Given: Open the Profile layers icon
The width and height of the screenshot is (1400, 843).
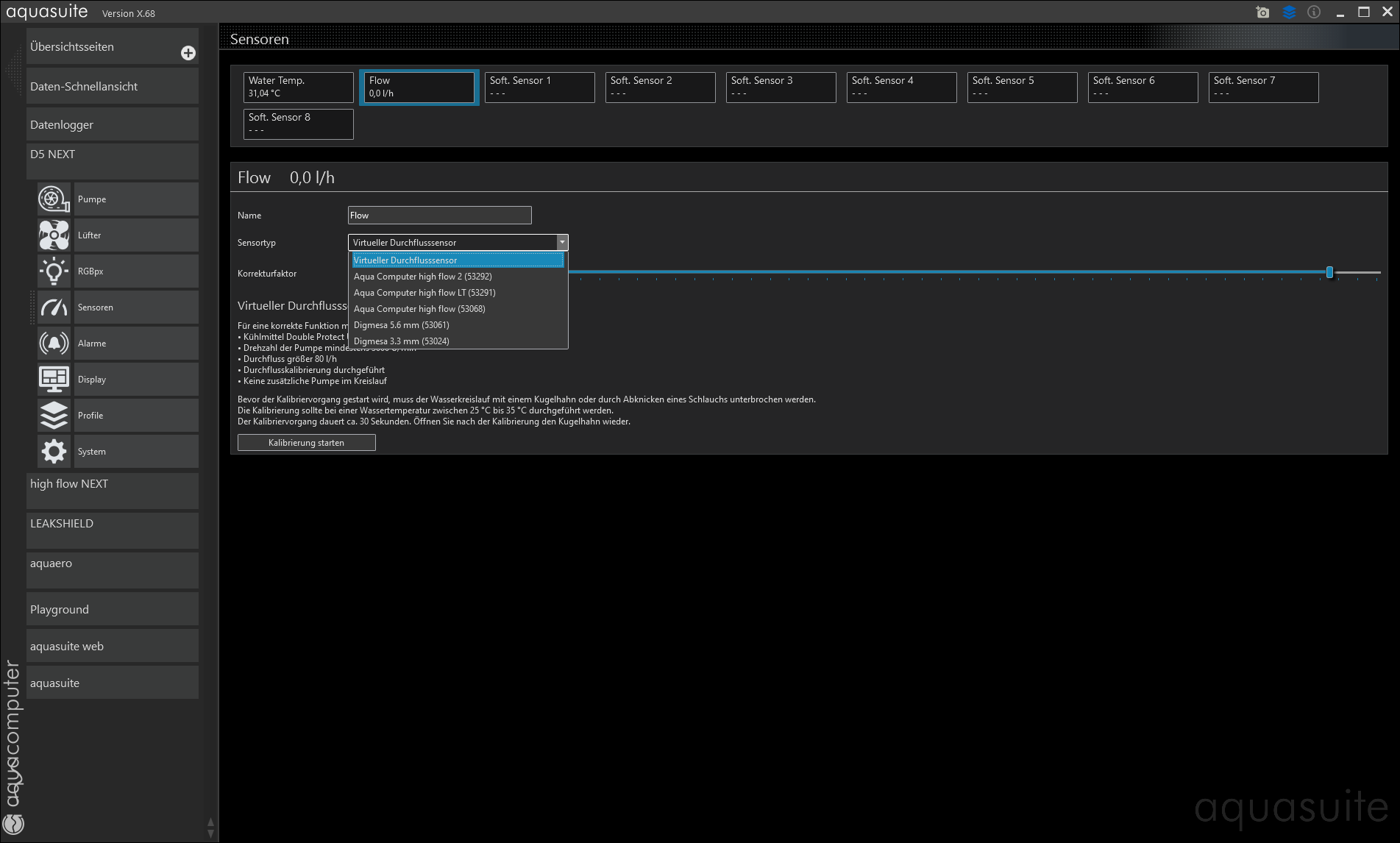Looking at the screenshot, I should coord(54,416).
